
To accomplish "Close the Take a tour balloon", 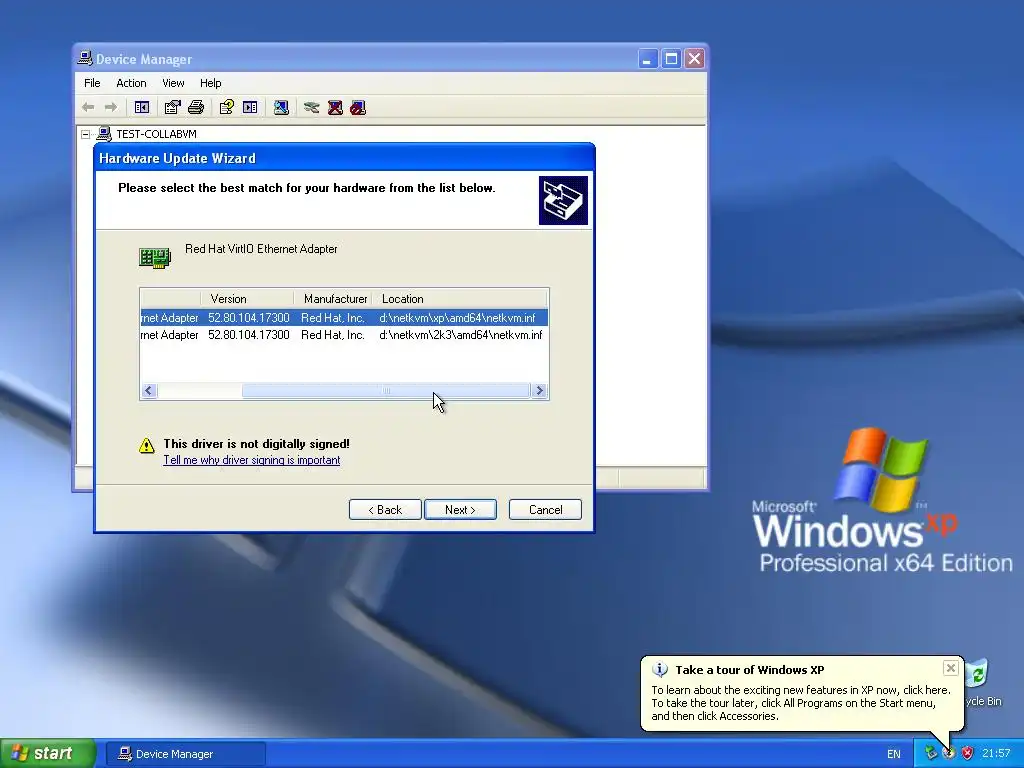I will pyautogui.click(x=951, y=668).
